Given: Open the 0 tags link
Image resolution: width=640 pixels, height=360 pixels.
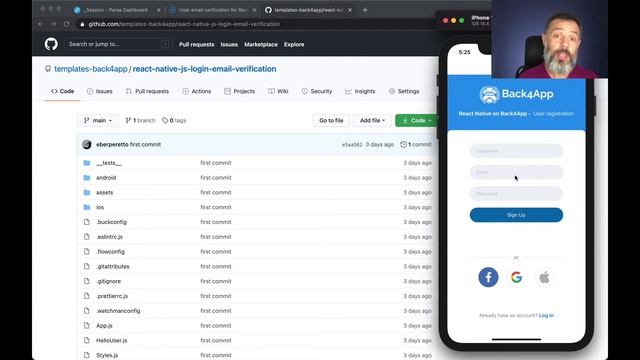Looking at the screenshot, I should click(x=174, y=120).
